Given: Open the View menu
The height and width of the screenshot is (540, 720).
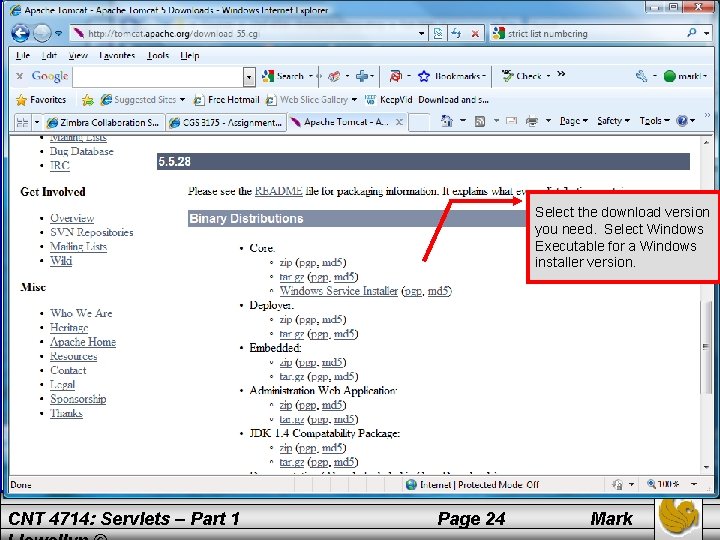Looking at the screenshot, I should click(x=78, y=56).
